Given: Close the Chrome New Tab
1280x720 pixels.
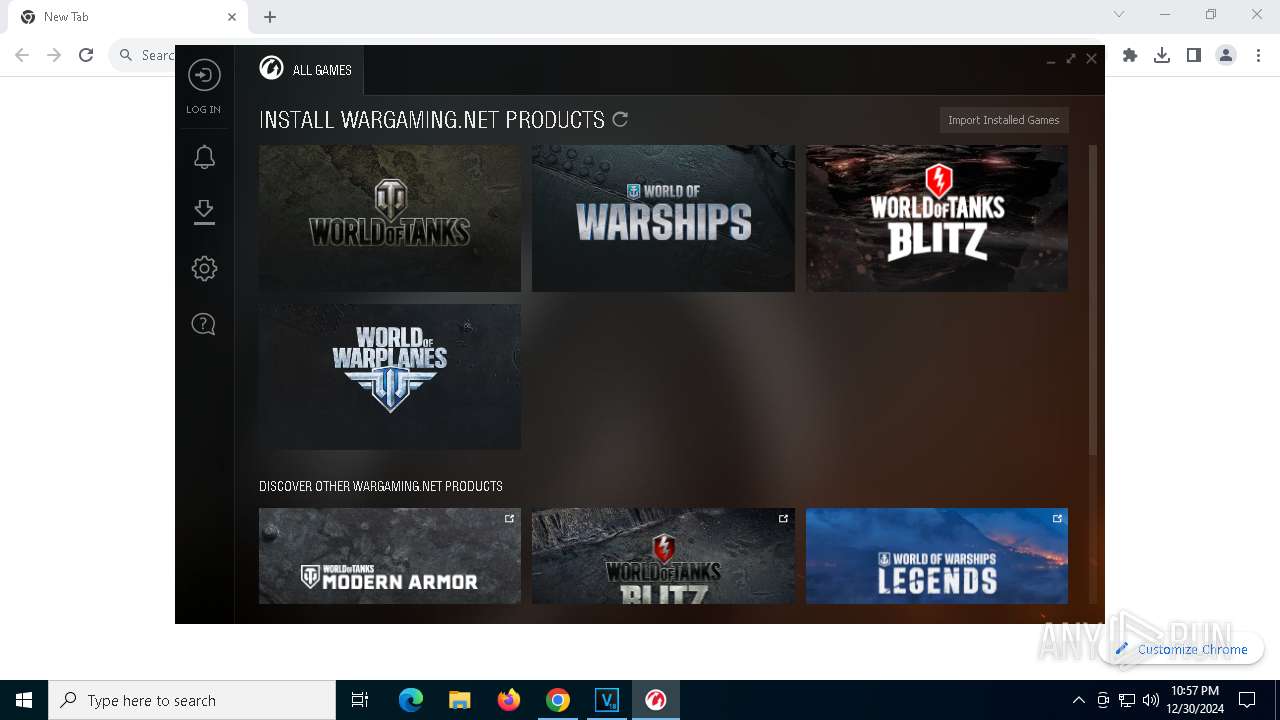Looking at the screenshot, I should pyautogui.click(x=232, y=17).
